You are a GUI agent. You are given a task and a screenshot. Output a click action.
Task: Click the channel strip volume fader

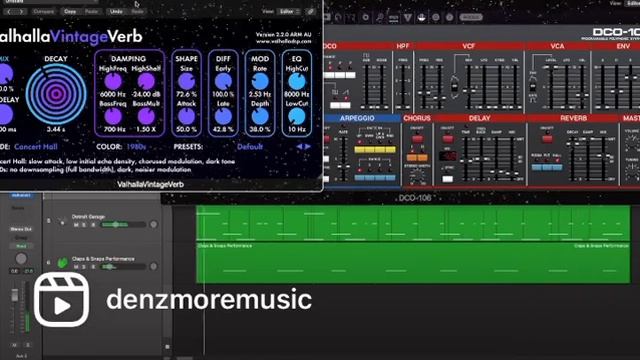pos(14,295)
